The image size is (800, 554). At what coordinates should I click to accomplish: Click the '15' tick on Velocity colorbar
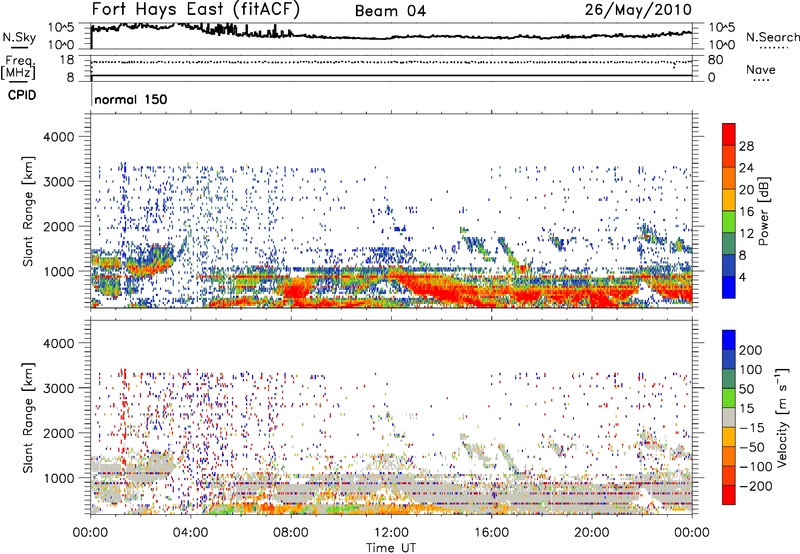(746, 408)
